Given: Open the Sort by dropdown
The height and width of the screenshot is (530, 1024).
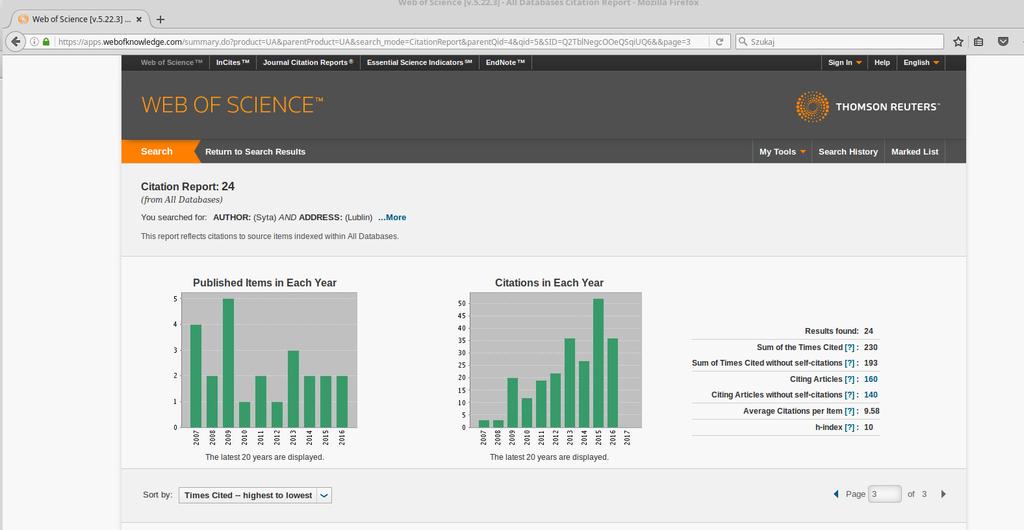Looking at the screenshot, I should [255, 495].
